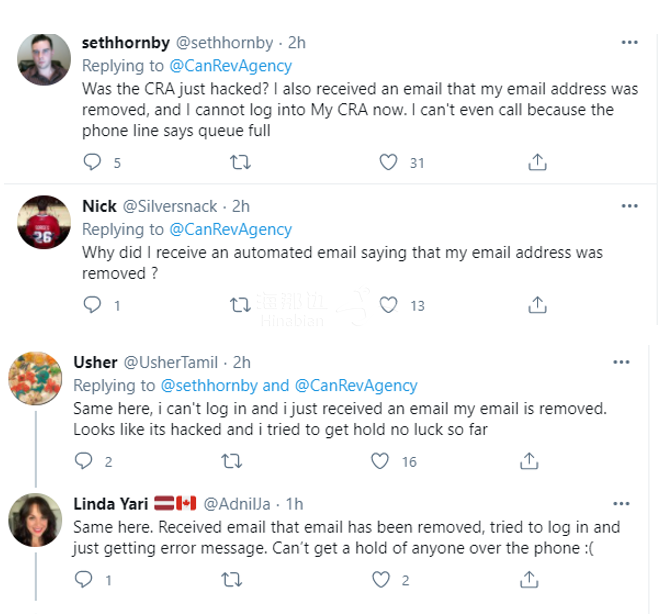Screen dimensions: 658x614
Task: Reply to Nick's automated email tweet
Action: point(93,304)
